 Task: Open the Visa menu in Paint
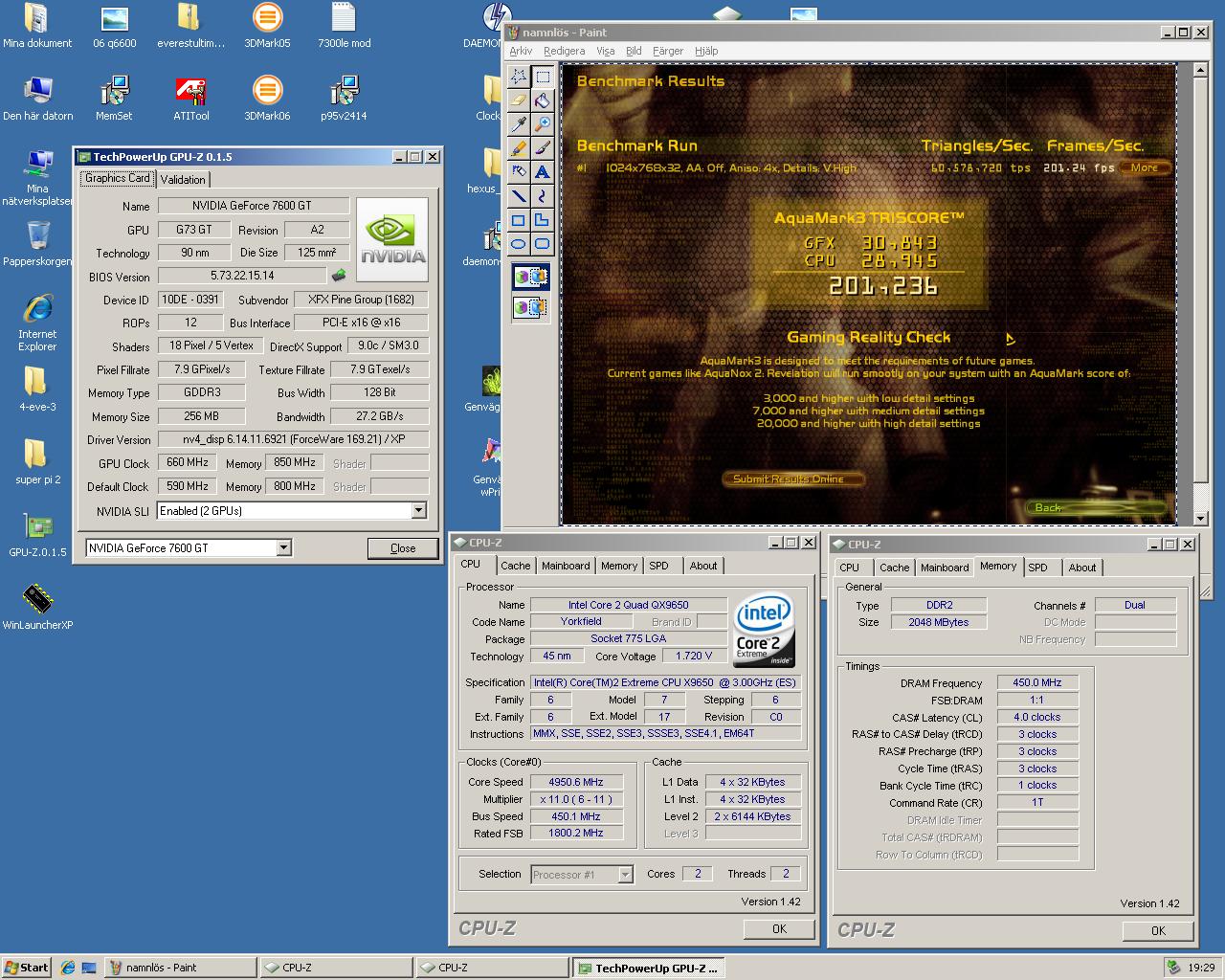(x=605, y=51)
